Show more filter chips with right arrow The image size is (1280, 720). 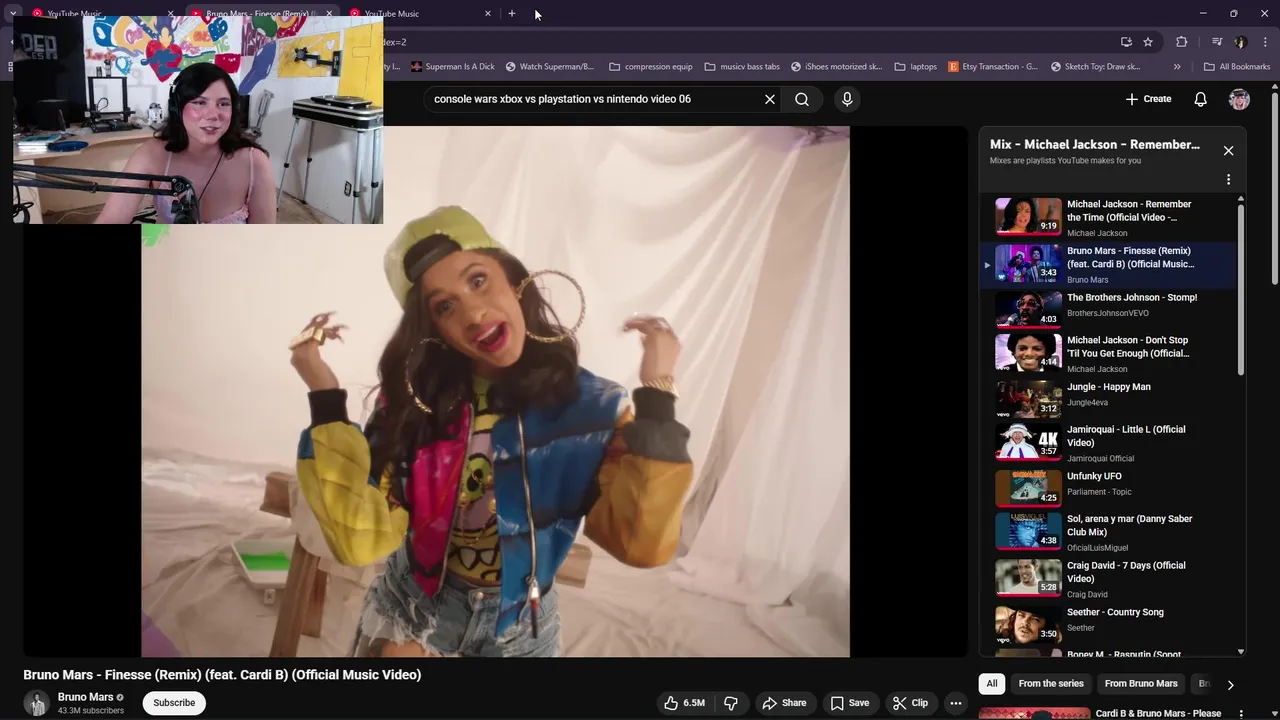[x=1230, y=685]
